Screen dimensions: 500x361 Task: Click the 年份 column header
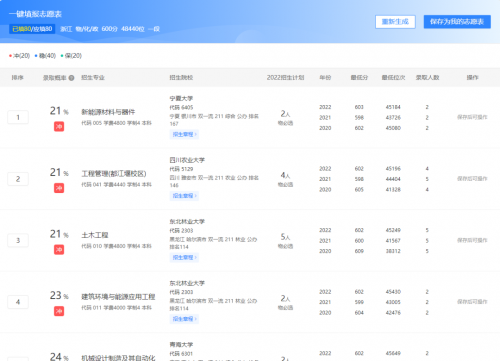coord(325,78)
